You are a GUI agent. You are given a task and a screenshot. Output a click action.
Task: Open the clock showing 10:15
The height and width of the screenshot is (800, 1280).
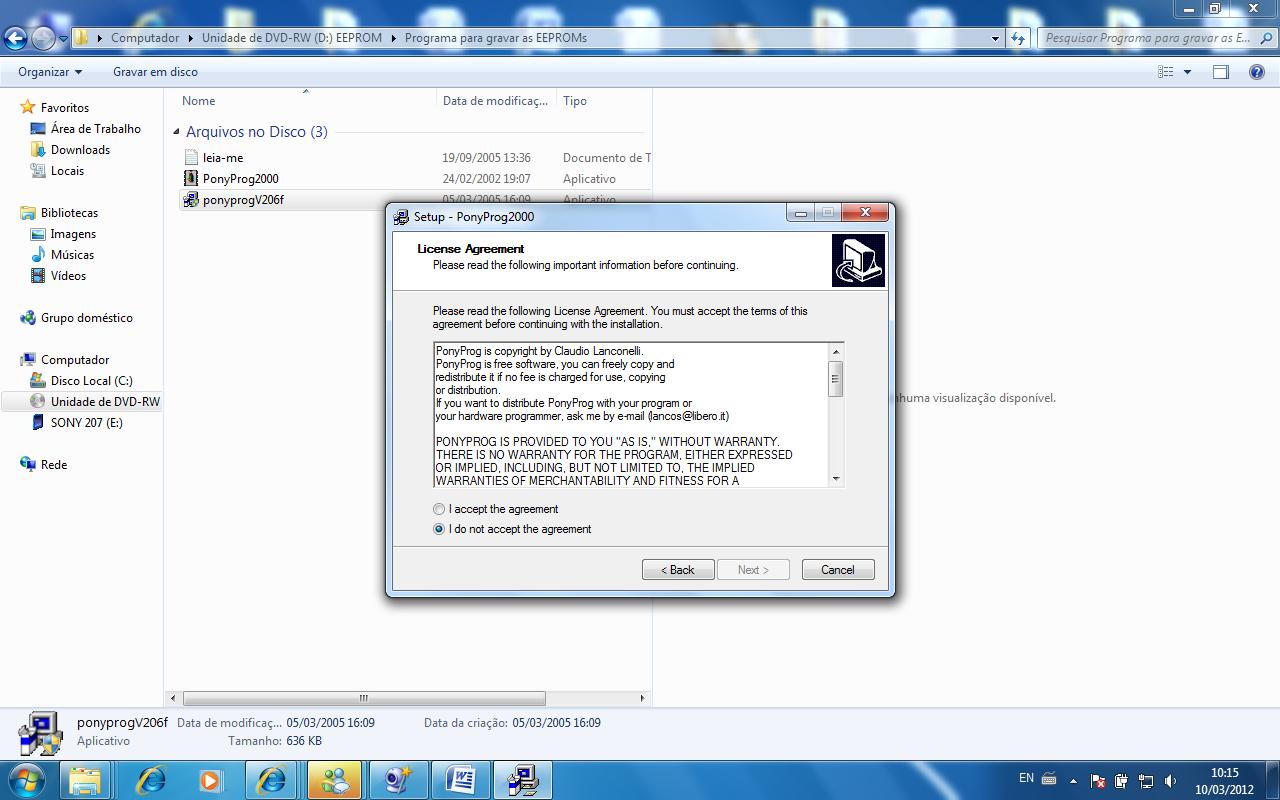(1225, 780)
